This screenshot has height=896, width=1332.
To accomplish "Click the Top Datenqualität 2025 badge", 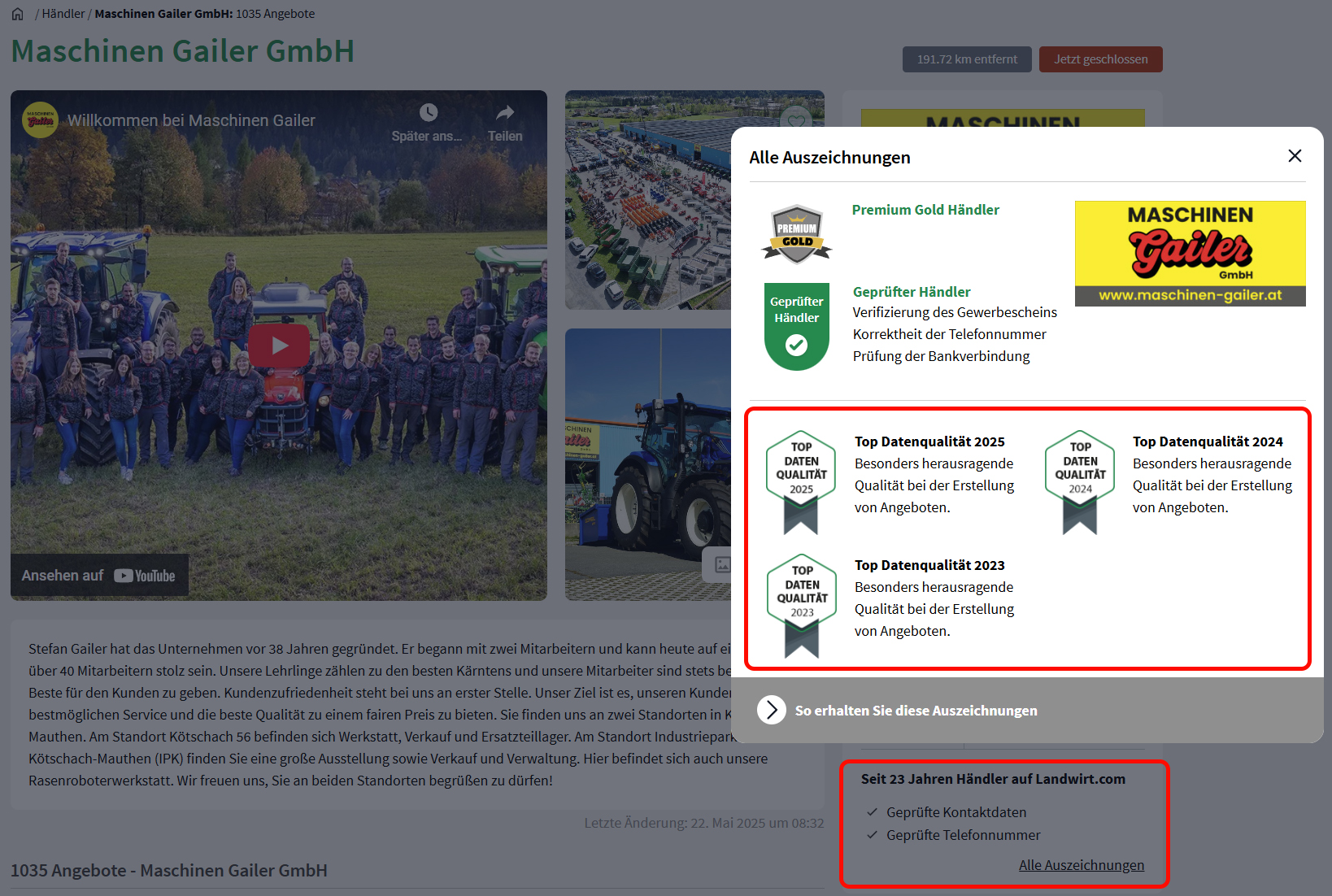I will [801, 481].
